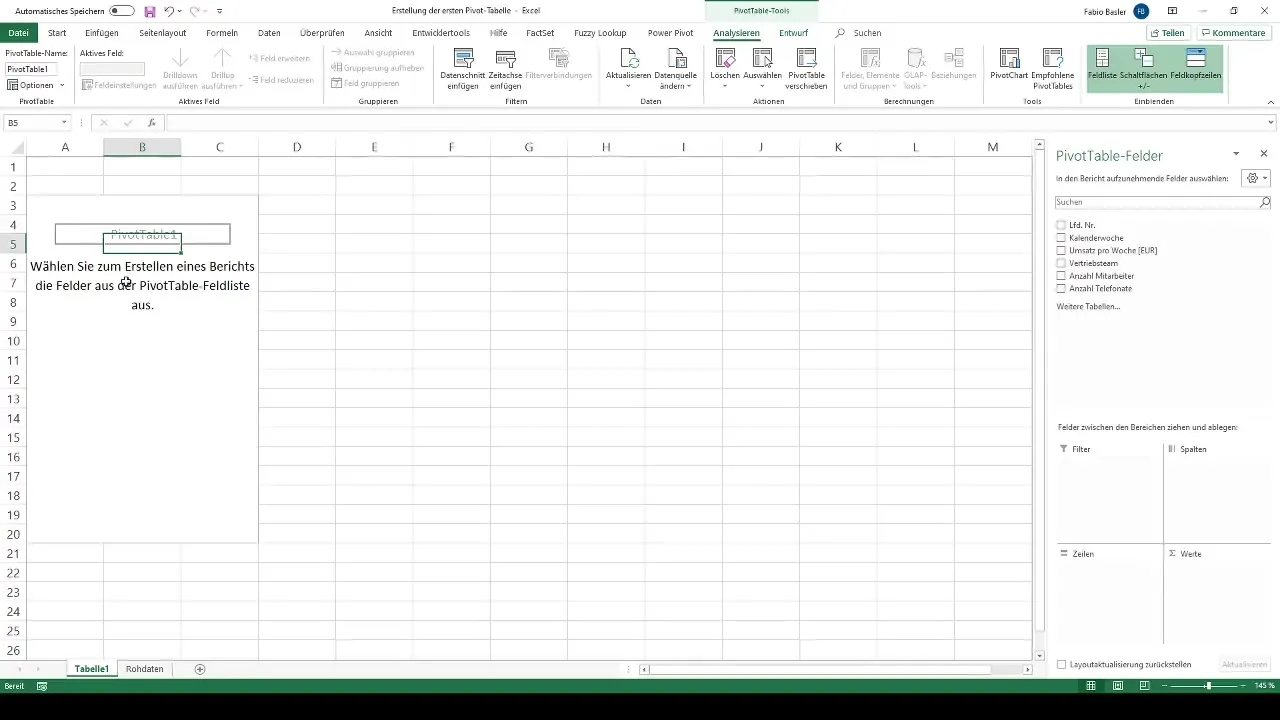Switch to page layout view icon
1280x720 pixels.
(1117, 686)
